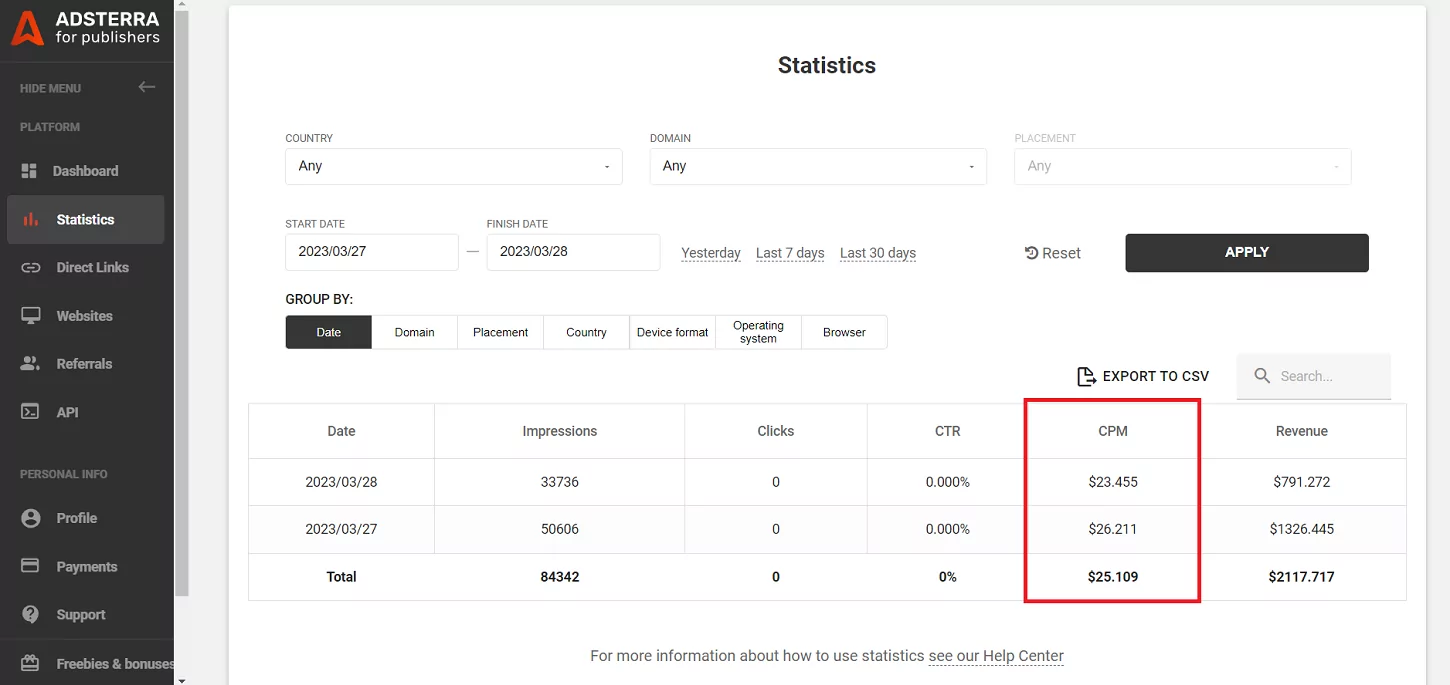Expand the Country filter dropdown
Image resolution: width=1450 pixels, height=685 pixels.
(x=453, y=166)
